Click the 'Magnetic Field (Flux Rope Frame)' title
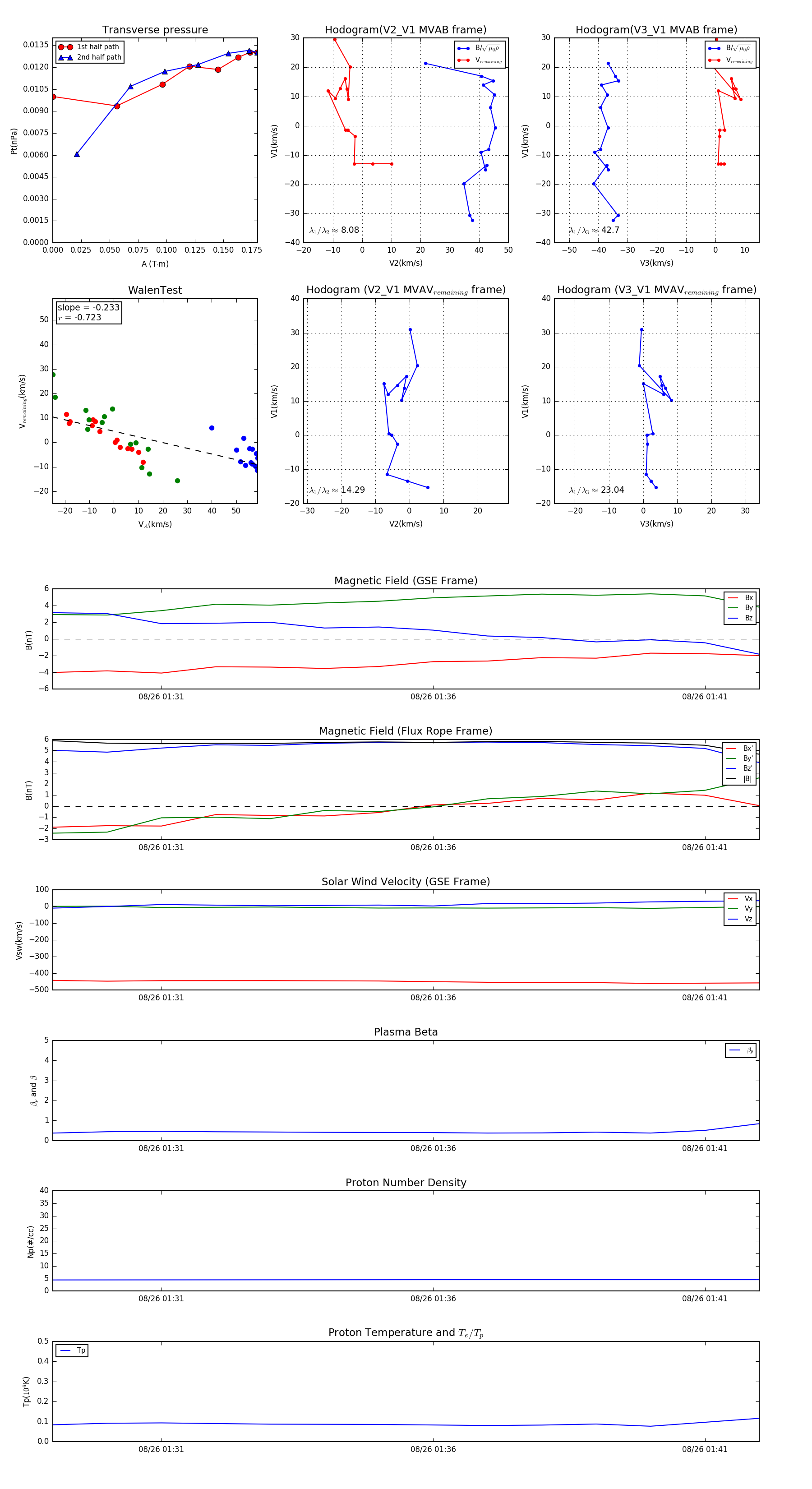The image size is (812, 1489). pos(406,731)
